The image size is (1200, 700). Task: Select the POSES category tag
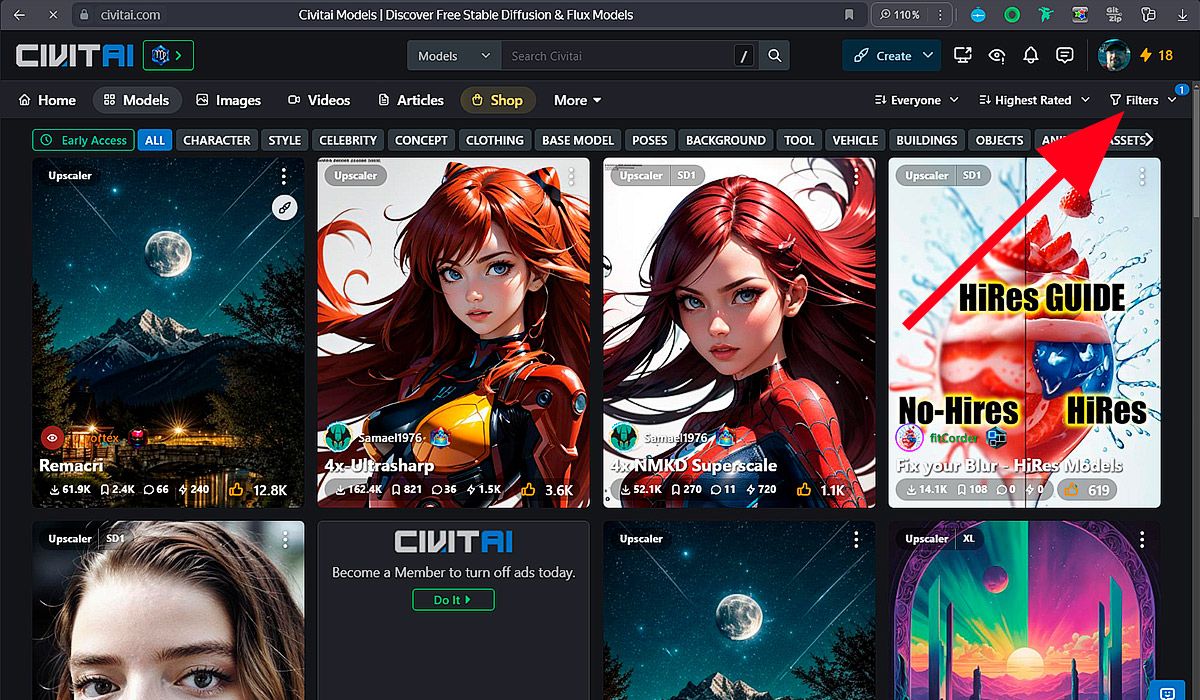649,140
